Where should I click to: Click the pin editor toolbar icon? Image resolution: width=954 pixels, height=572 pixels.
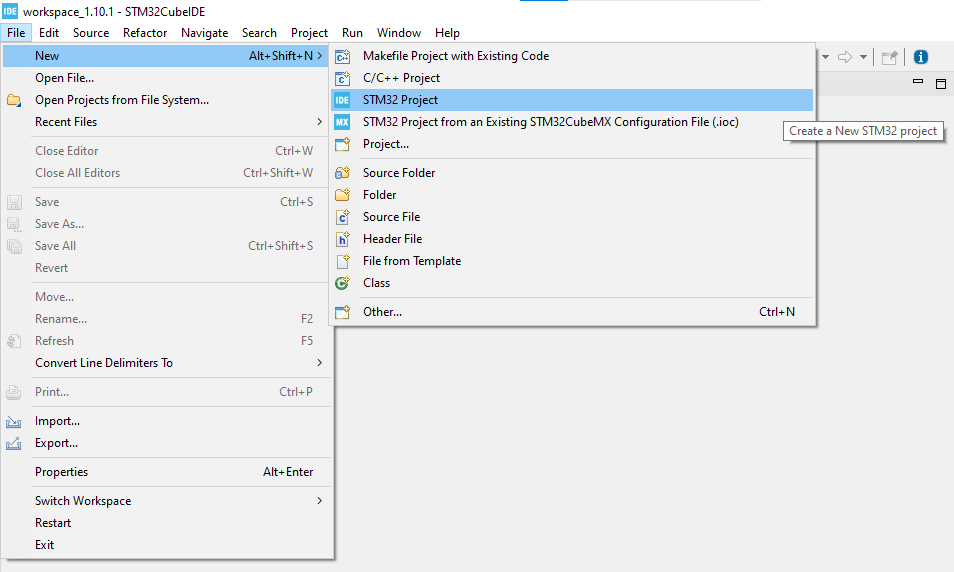tap(890, 57)
